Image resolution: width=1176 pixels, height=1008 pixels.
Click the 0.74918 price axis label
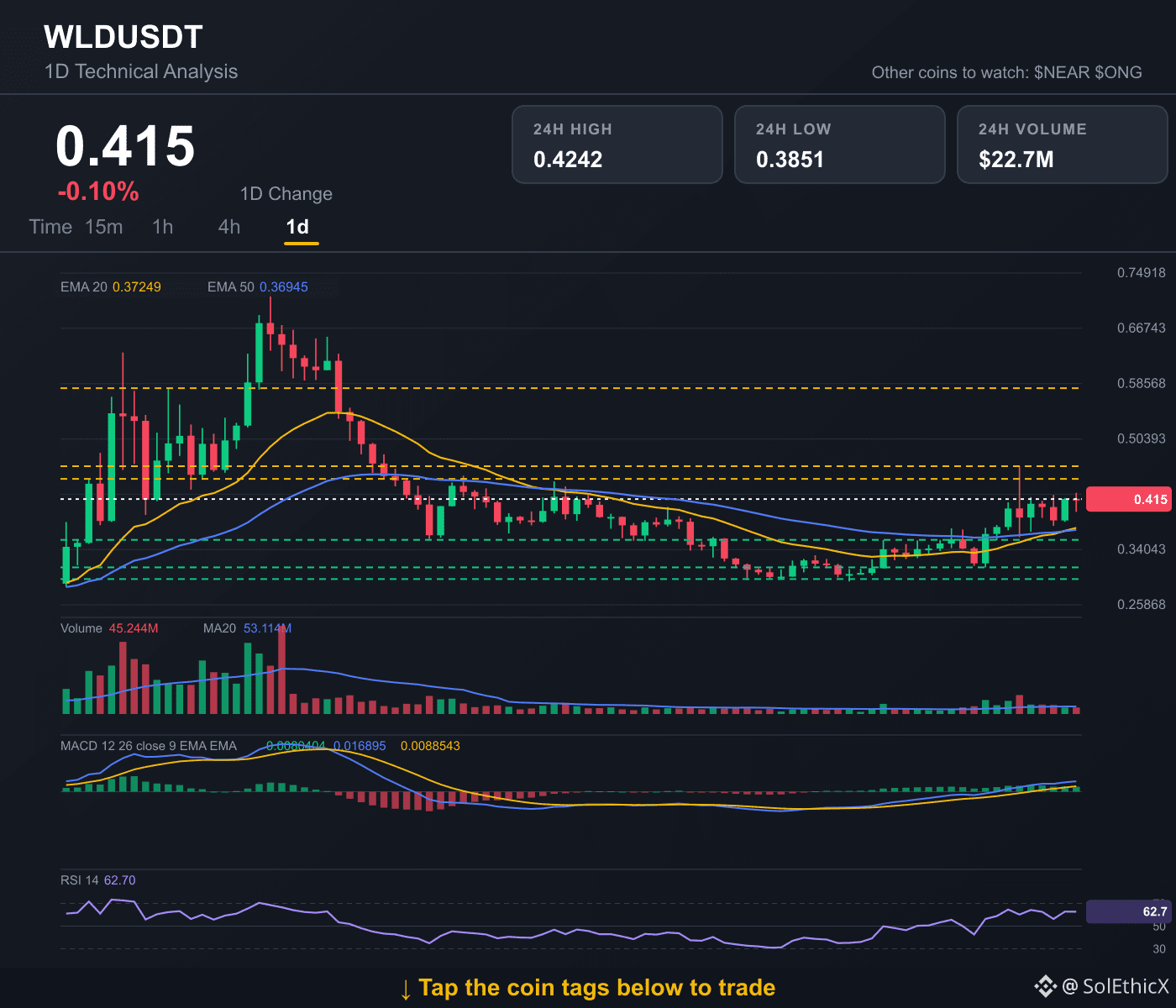[x=1141, y=273]
